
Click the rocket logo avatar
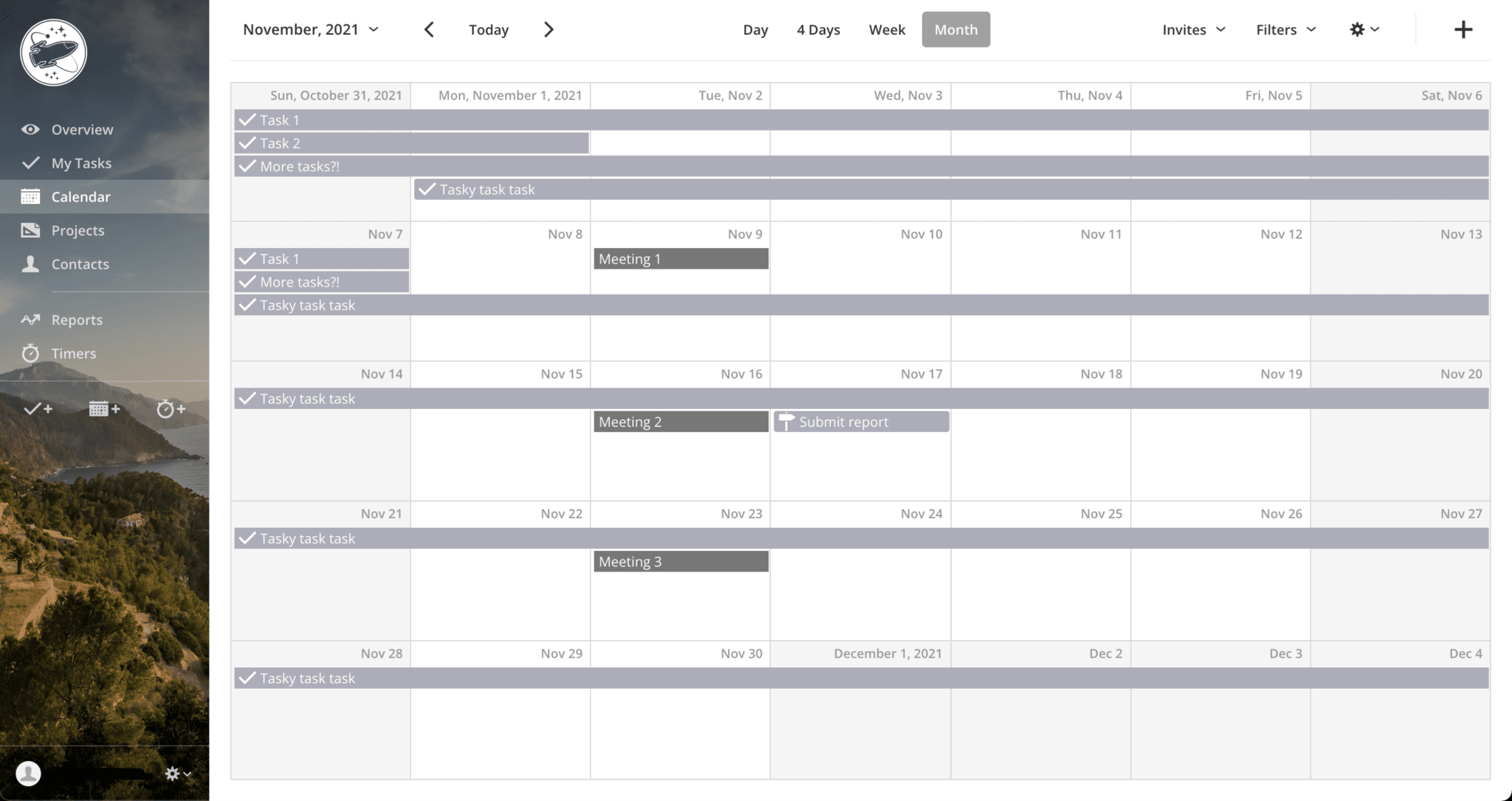point(53,52)
